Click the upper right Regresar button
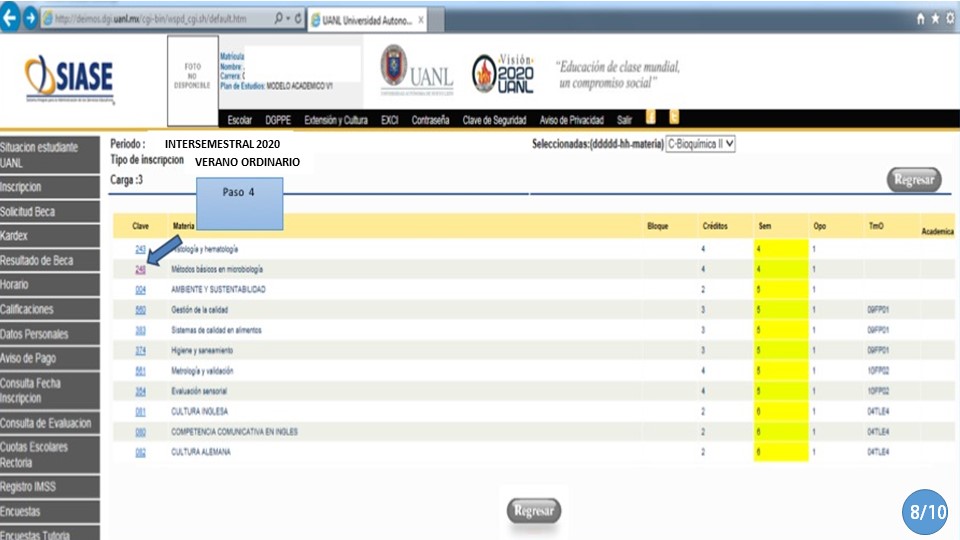This screenshot has height=540, width=960. pyautogui.click(x=913, y=179)
